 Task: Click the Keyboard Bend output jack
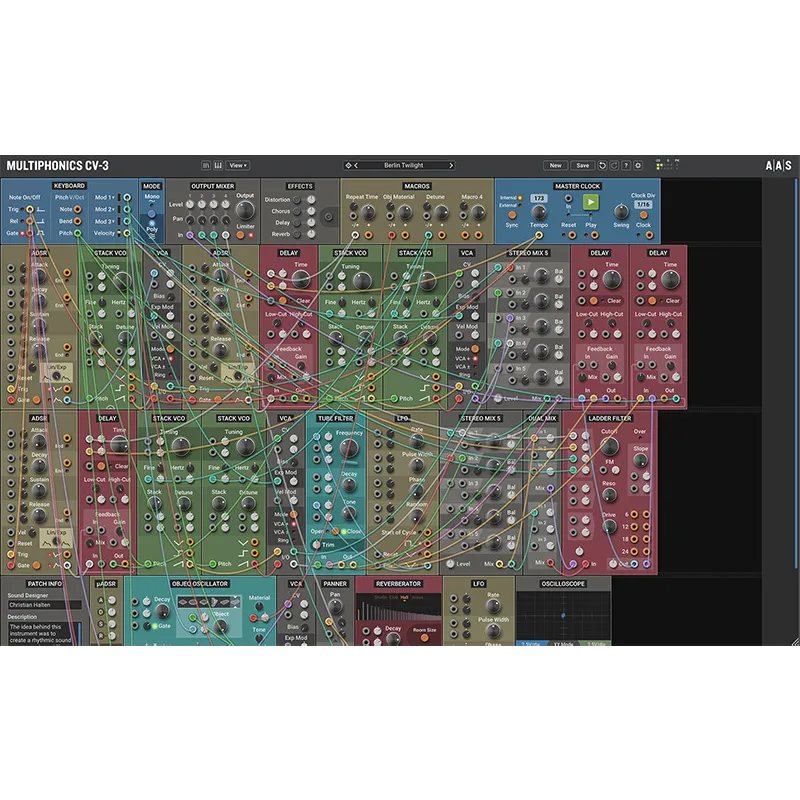(78, 221)
